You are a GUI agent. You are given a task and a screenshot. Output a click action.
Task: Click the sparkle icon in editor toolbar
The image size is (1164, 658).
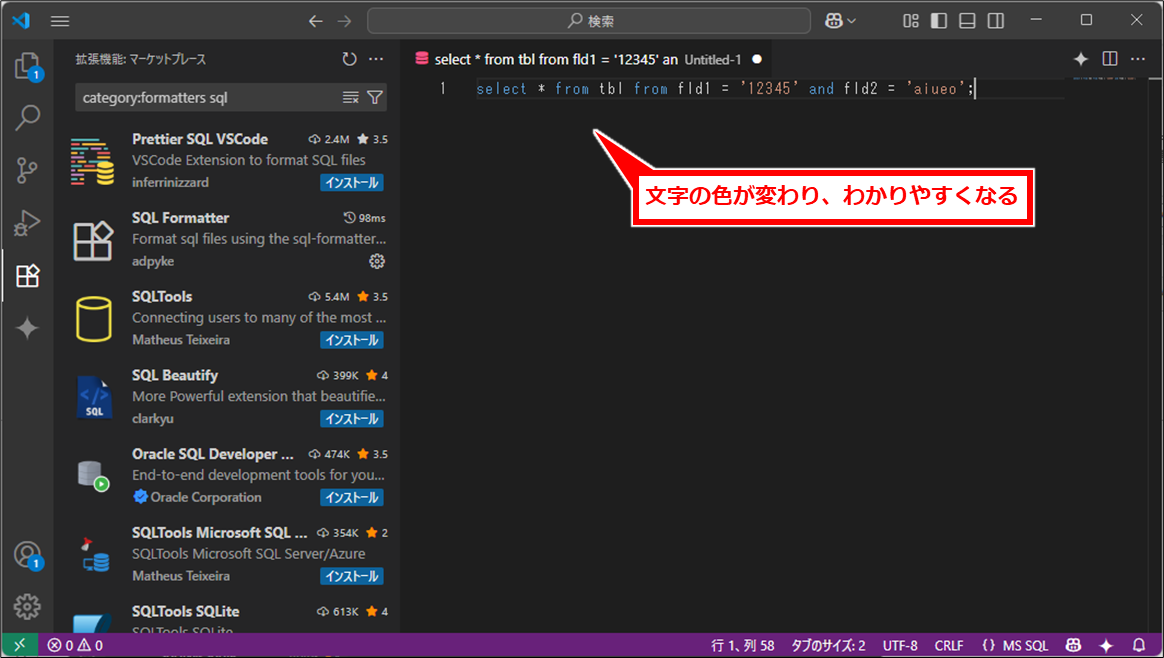point(1081,59)
